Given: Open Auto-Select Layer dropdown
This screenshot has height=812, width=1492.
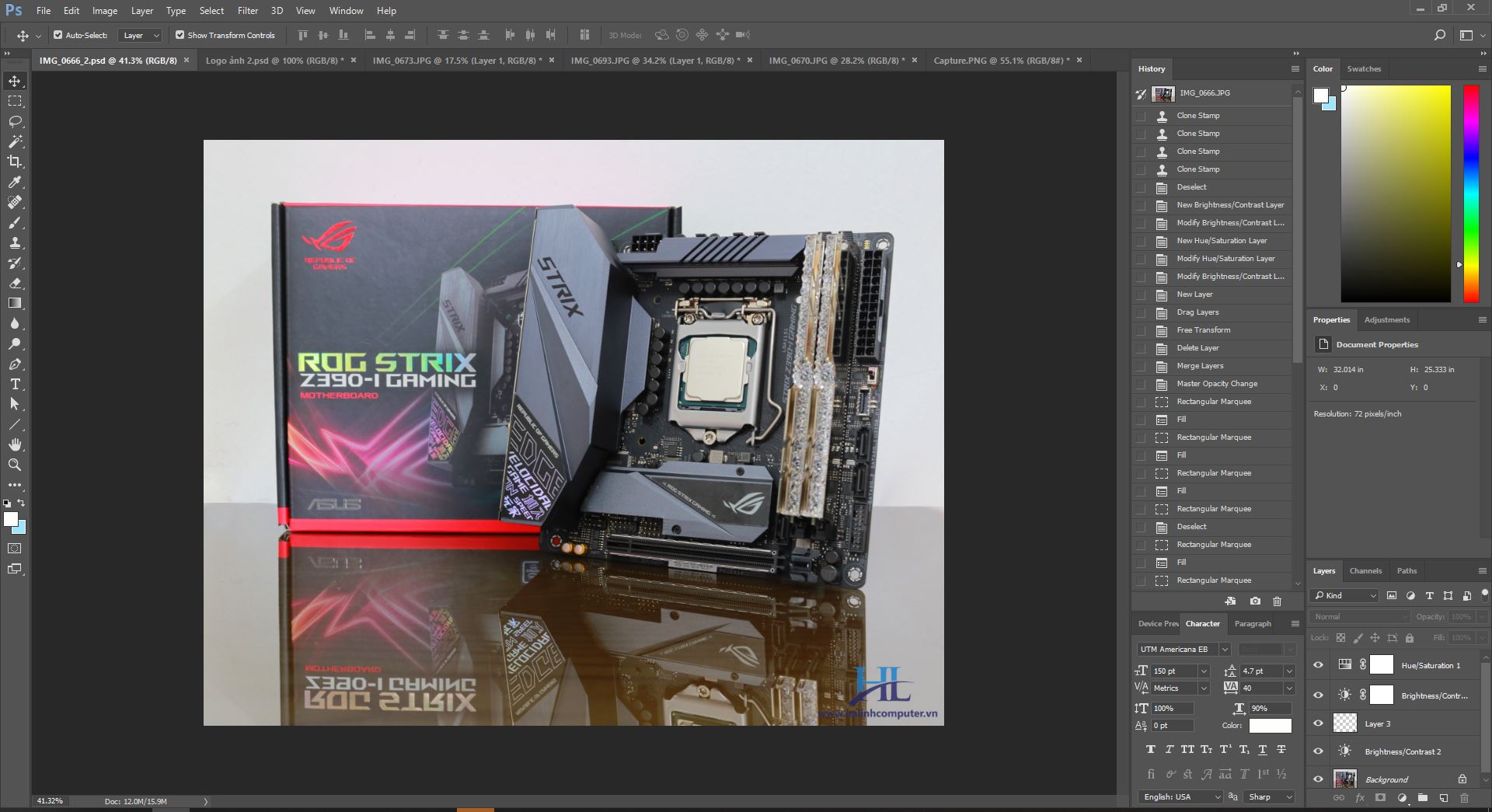Looking at the screenshot, I should 141,35.
